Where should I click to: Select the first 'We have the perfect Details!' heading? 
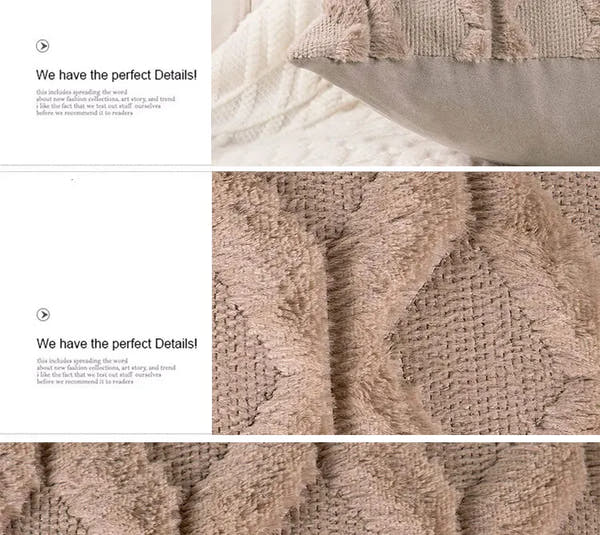116,75
